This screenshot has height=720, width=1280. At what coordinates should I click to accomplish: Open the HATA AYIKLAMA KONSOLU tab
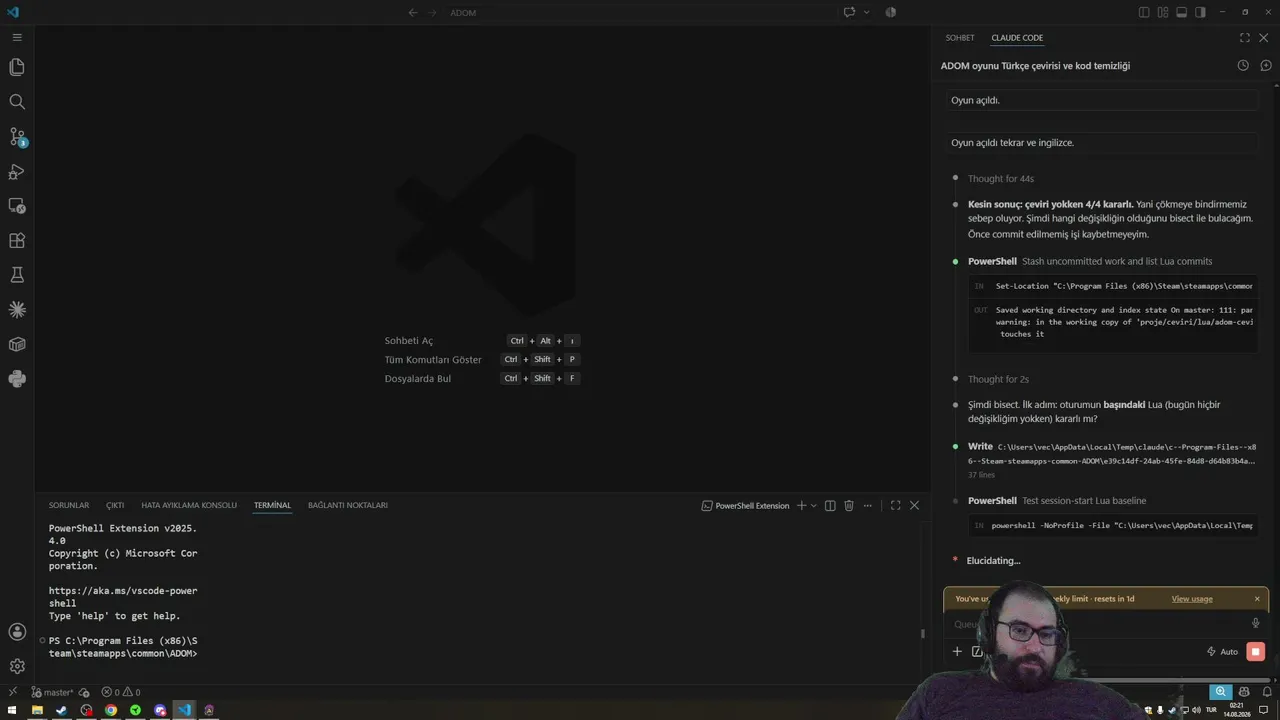189,506
